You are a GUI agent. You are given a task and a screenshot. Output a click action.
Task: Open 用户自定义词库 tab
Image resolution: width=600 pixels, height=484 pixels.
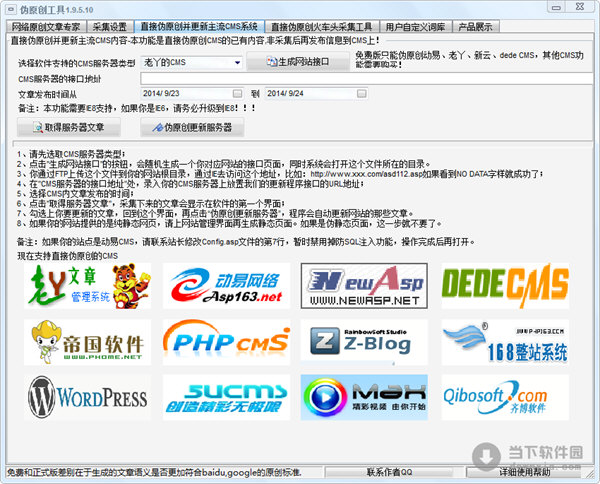tap(416, 27)
